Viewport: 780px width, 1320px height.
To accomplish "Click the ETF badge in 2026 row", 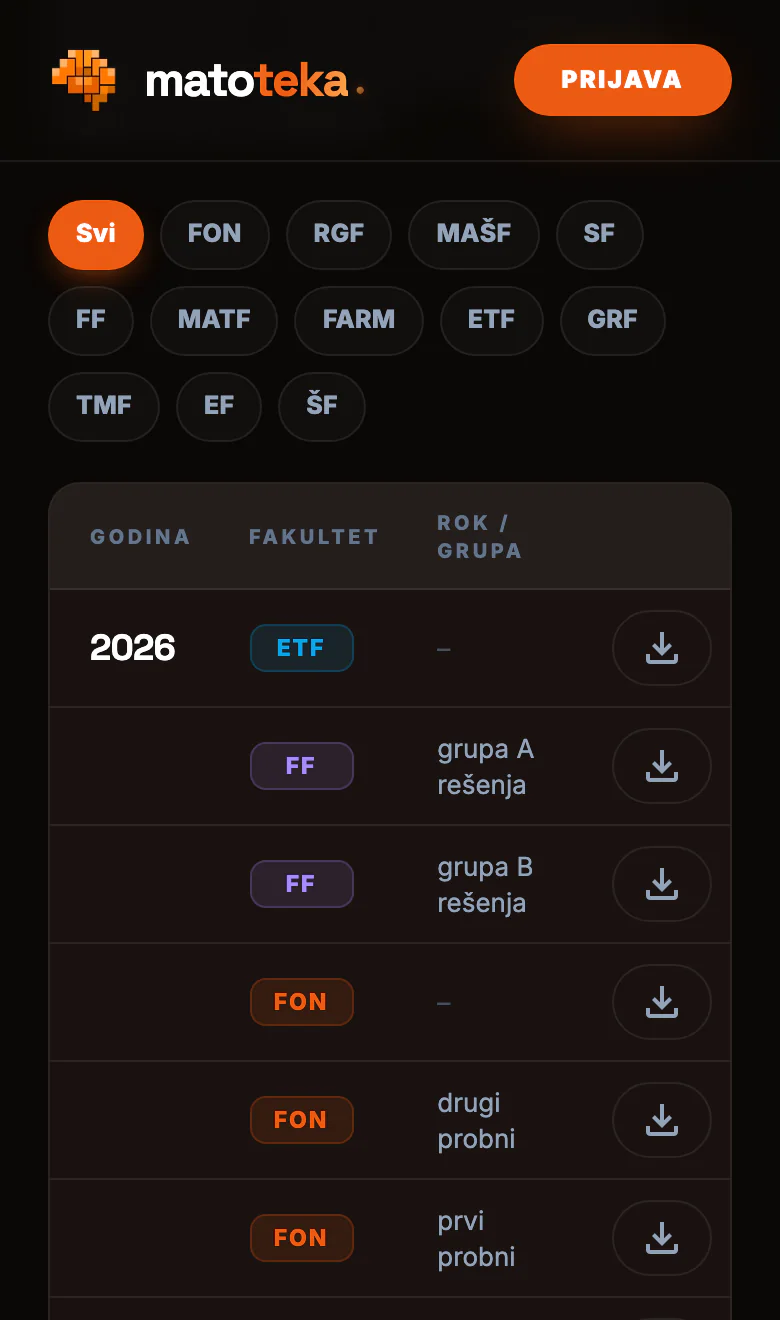I will pos(302,648).
